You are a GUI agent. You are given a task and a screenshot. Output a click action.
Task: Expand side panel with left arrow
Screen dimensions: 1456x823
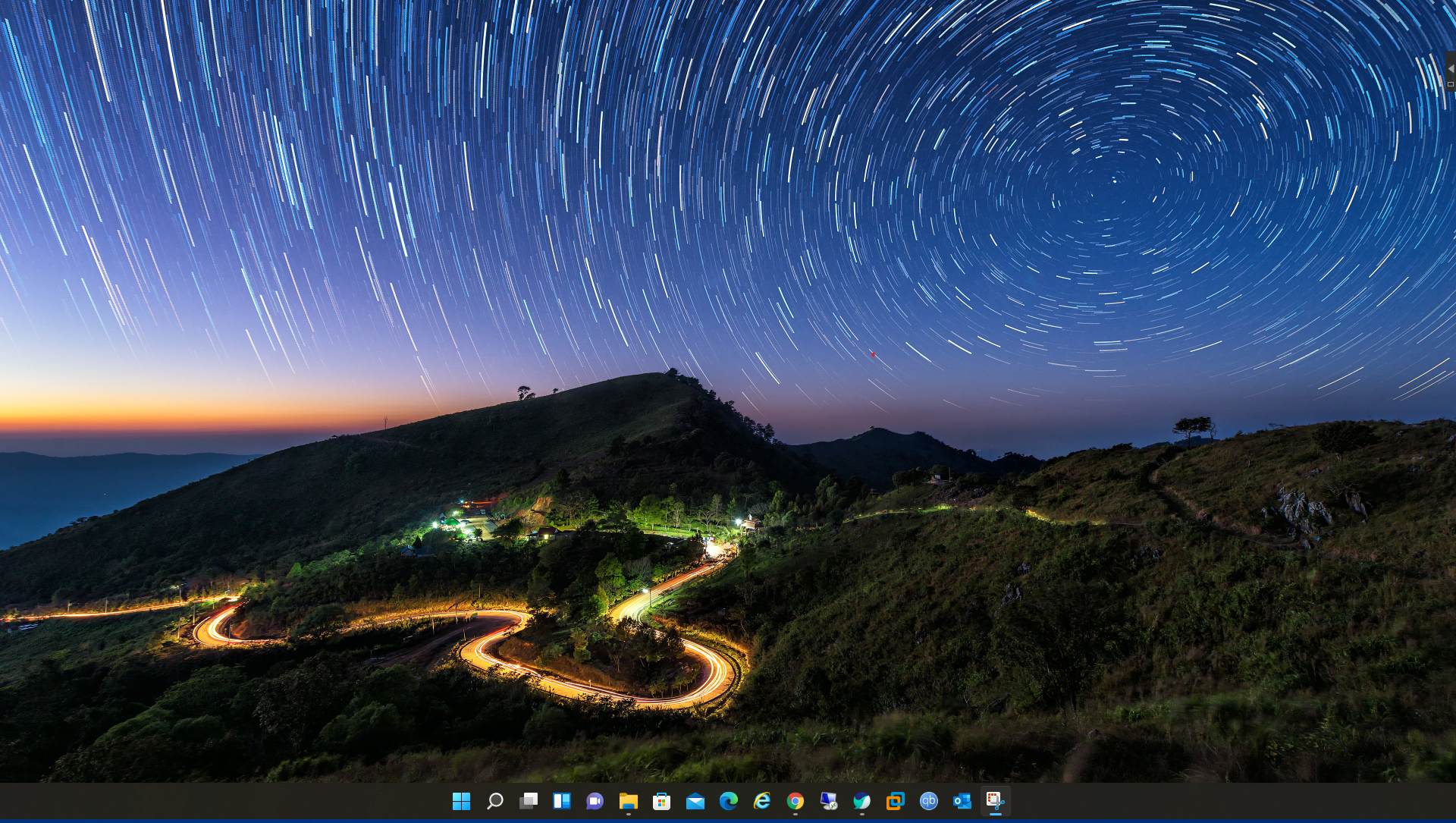tap(1450, 68)
